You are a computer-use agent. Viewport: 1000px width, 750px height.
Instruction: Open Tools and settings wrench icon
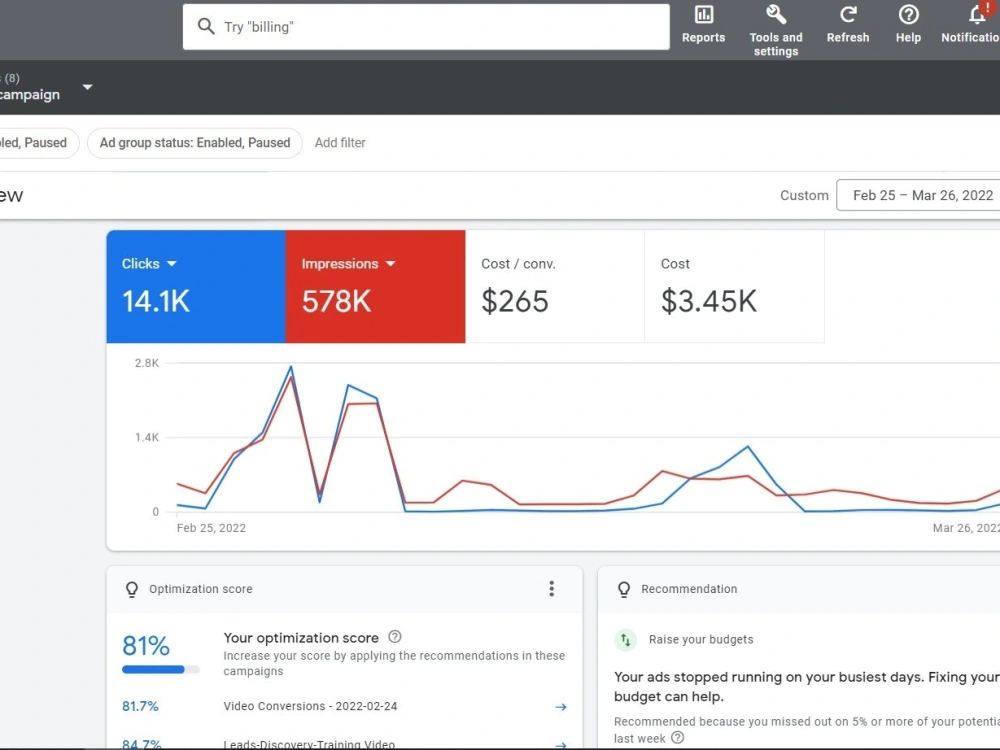776,15
